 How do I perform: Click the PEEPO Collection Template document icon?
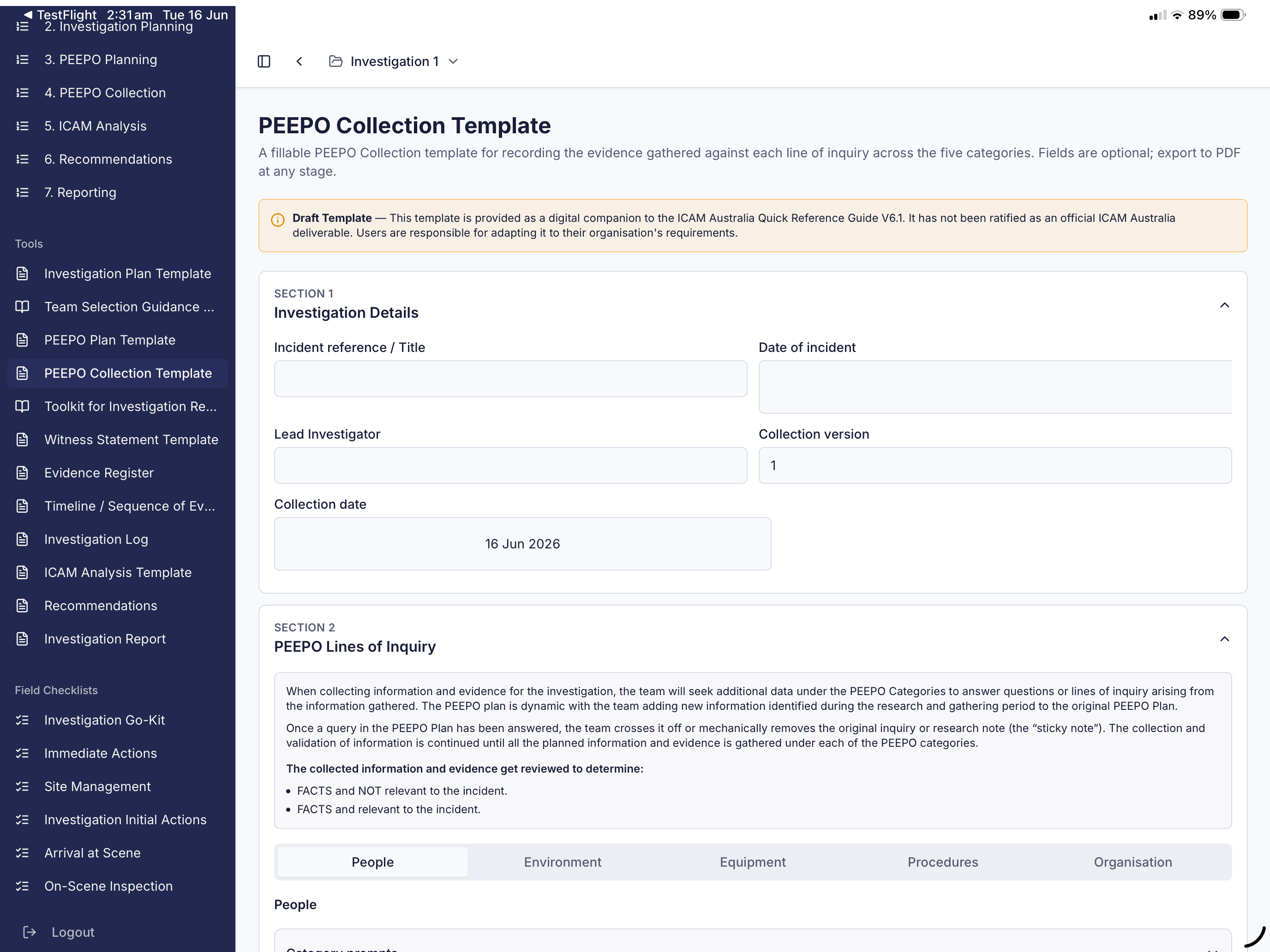tap(23, 374)
